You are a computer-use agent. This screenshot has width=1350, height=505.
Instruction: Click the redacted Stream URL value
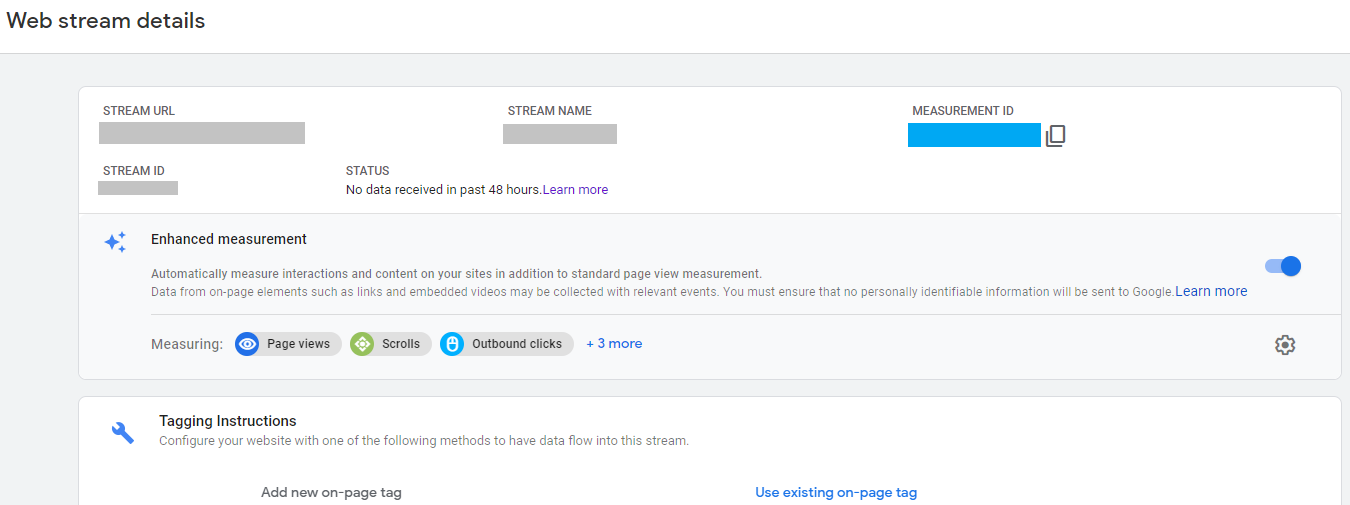202,133
